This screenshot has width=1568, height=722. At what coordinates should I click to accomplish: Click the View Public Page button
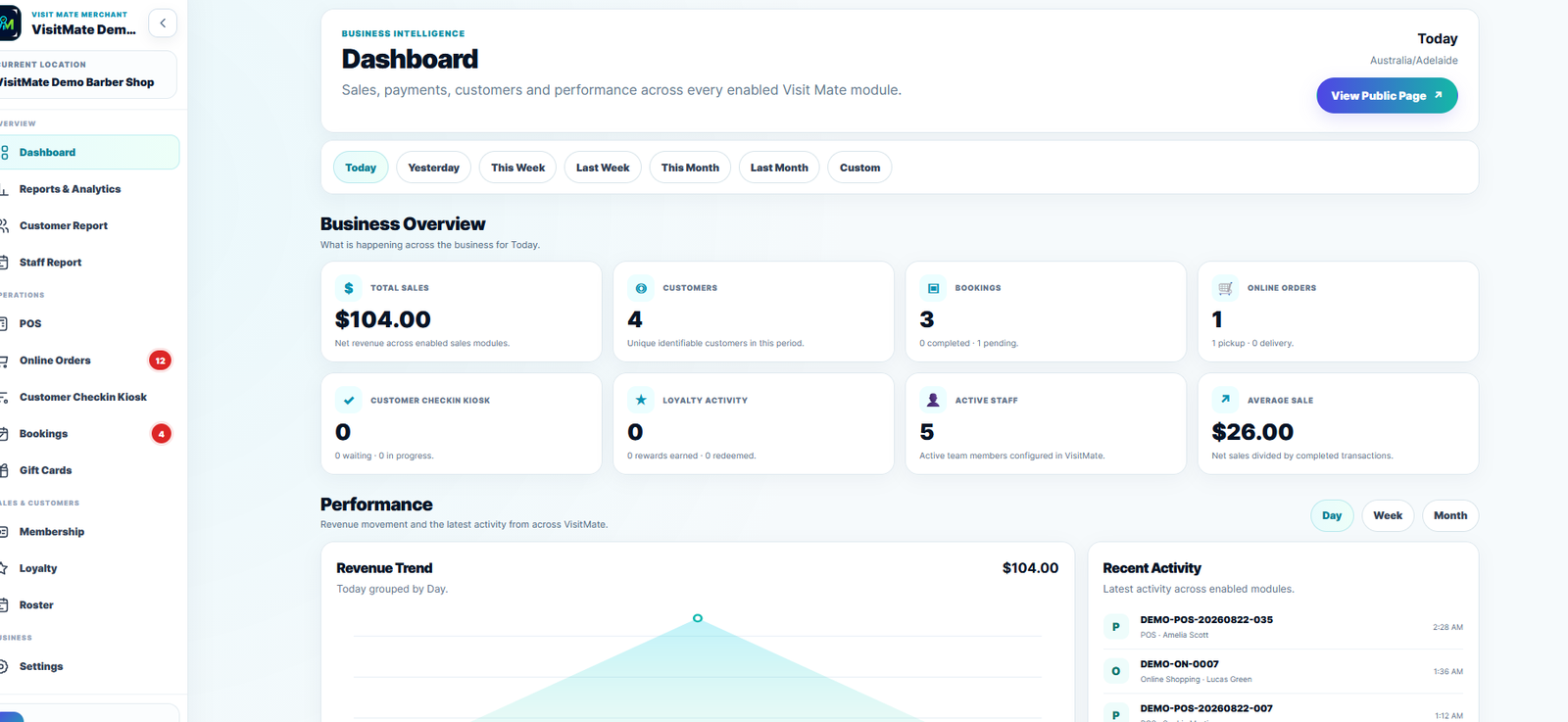click(1387, 95)
